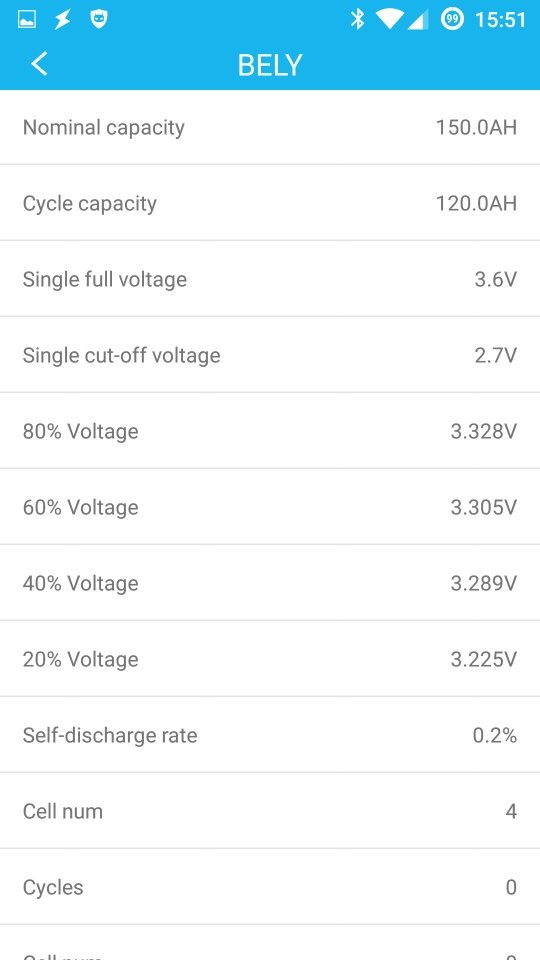540x960 pixels.
Task: Tap the shield cat notification icon
Action: [x=99, y=20]
